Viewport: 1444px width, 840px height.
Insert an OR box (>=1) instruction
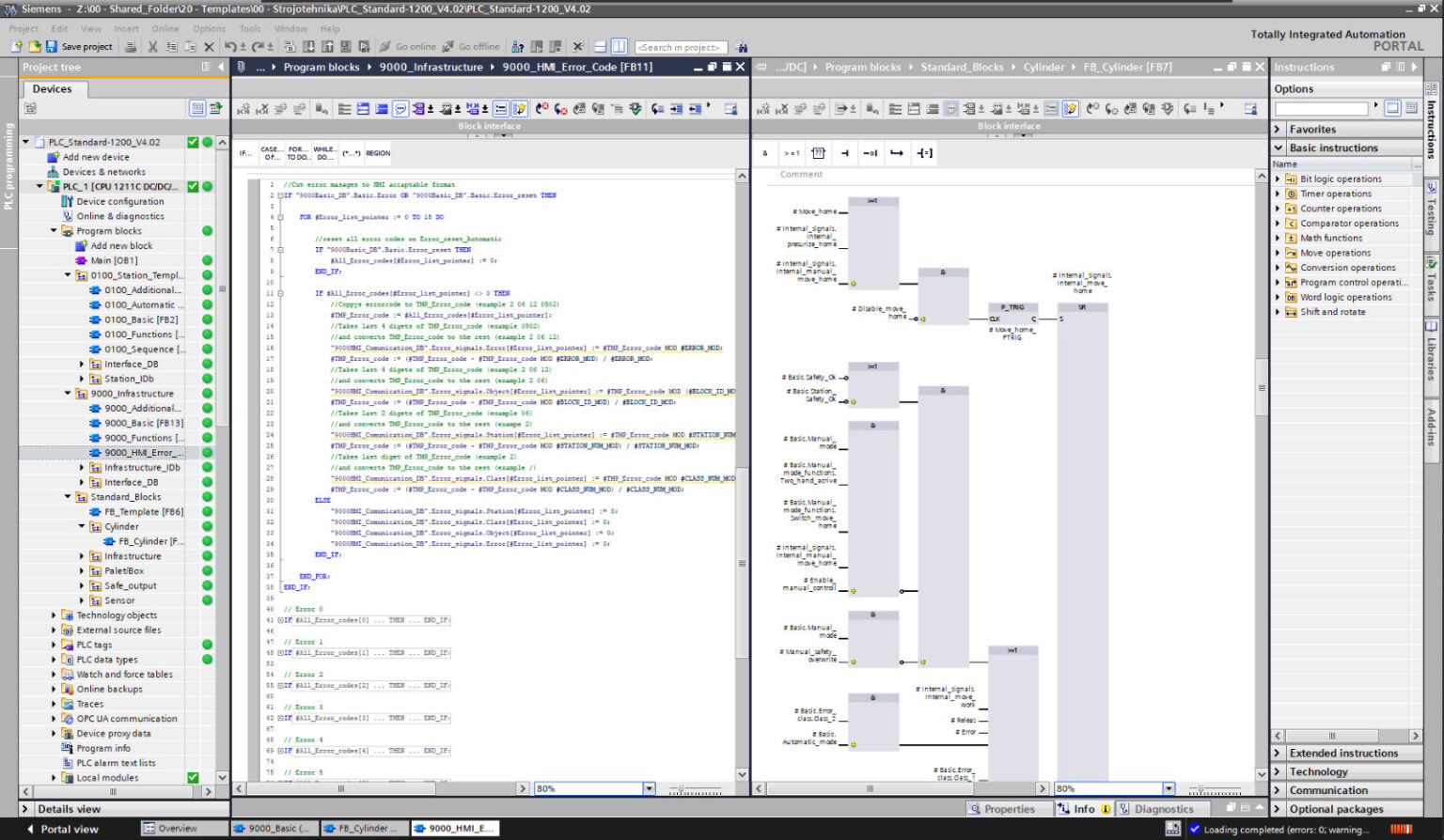(792, 153)
